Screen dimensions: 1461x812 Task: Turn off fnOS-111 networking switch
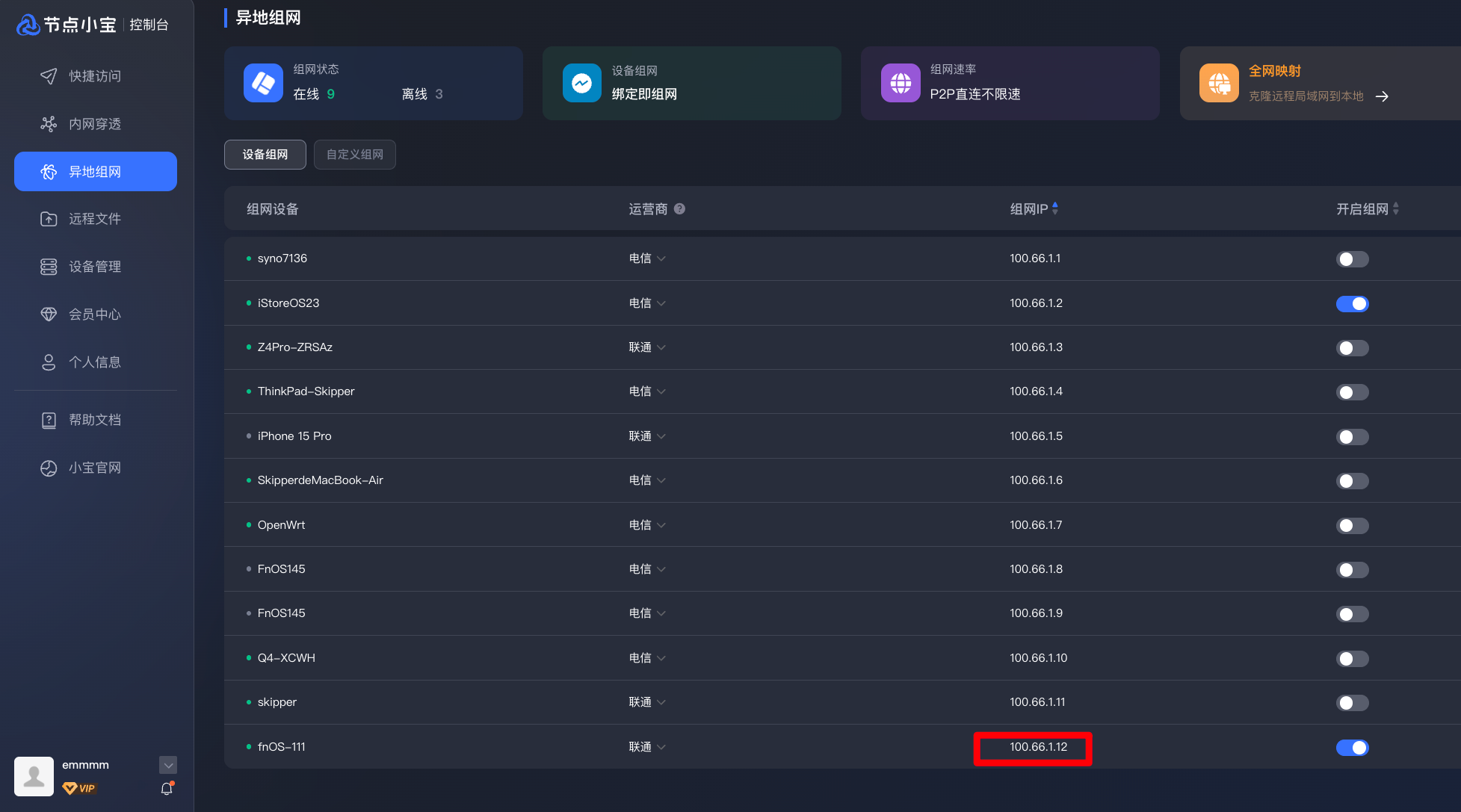1352,748
